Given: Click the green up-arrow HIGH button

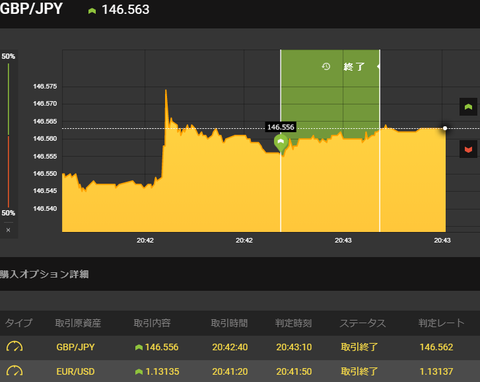Looking at the screenshot, I should (x=468, y=107).
